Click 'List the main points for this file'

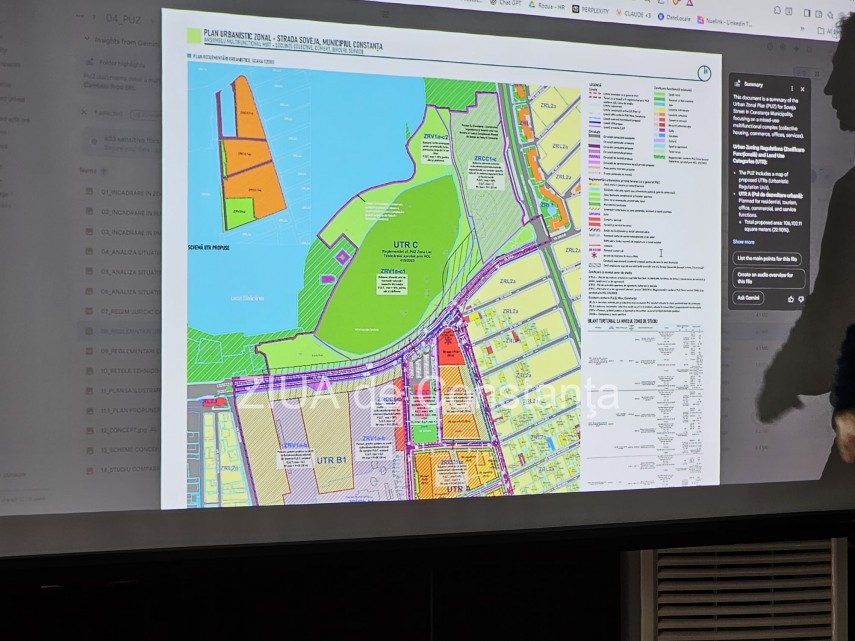(x=767, y=258)
